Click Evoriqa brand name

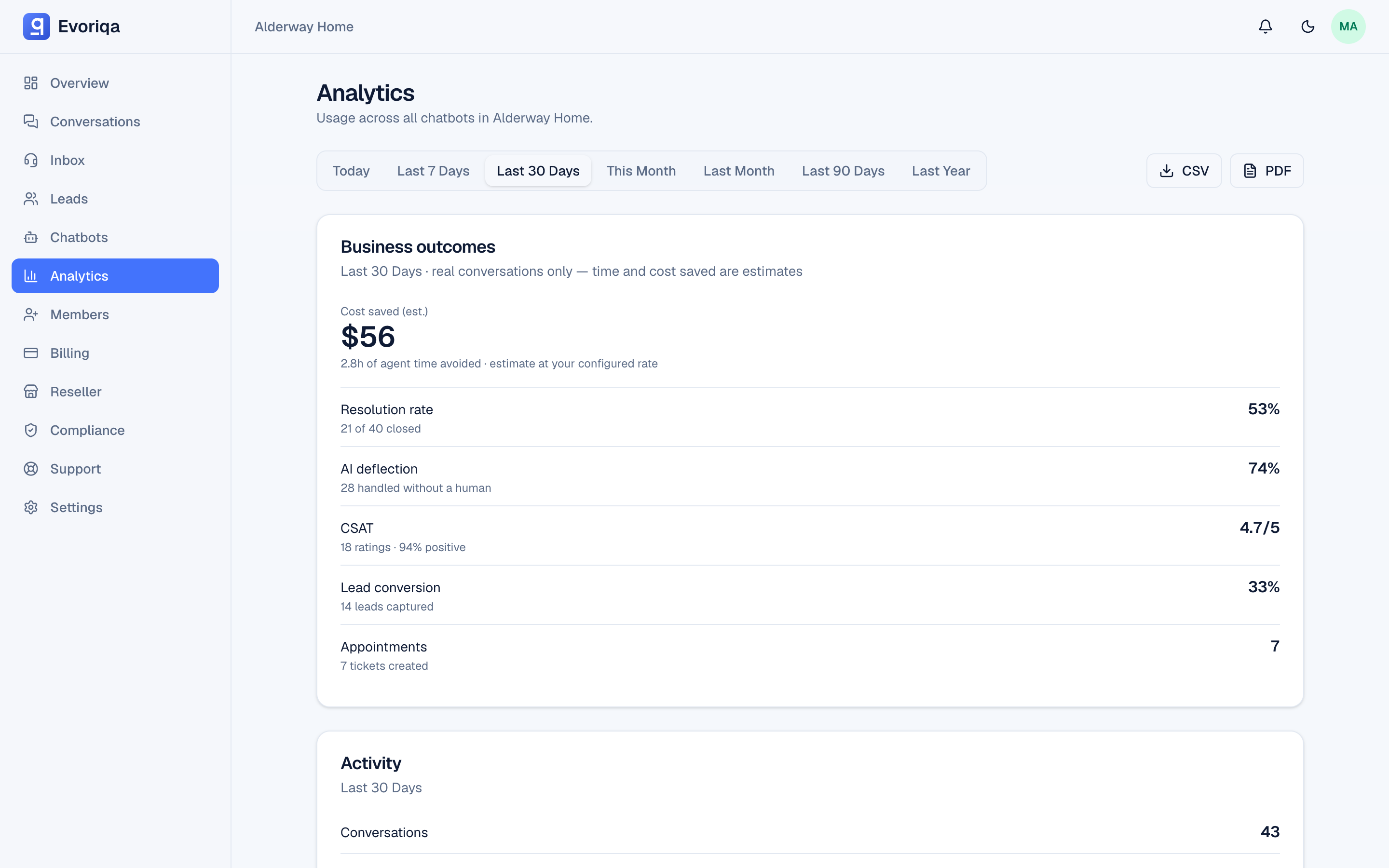coord(89,27)
